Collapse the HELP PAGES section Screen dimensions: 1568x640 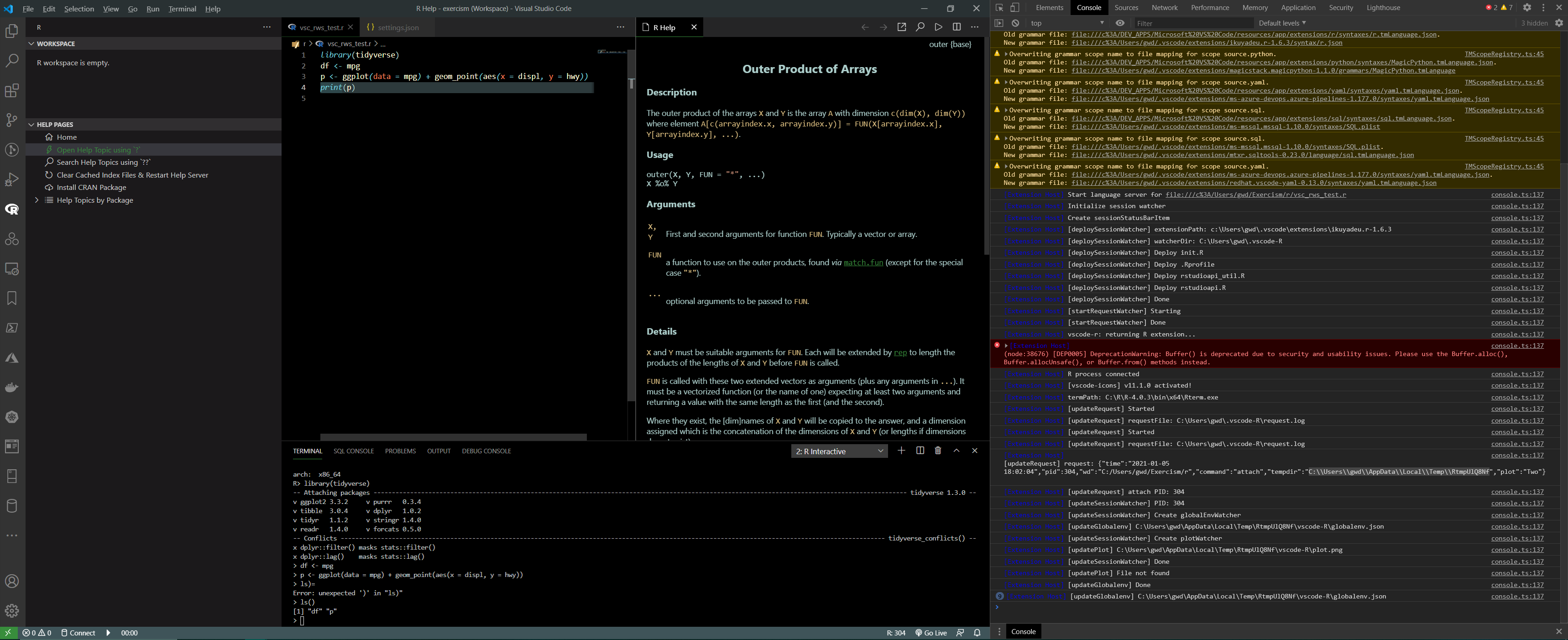pyautogui.click(x=153, y=125)
